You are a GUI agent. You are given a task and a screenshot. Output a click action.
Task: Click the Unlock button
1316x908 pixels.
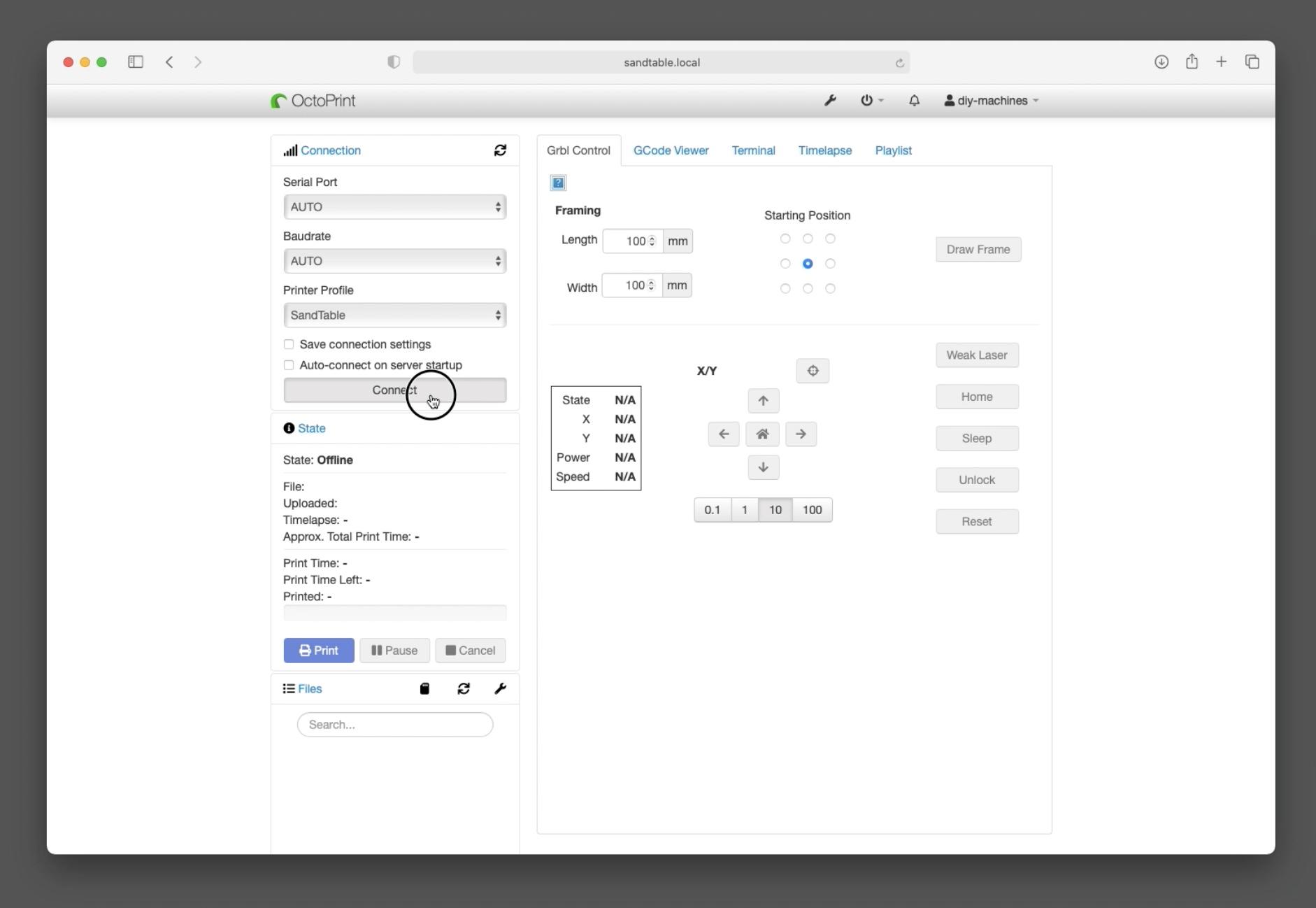(976, 479)
